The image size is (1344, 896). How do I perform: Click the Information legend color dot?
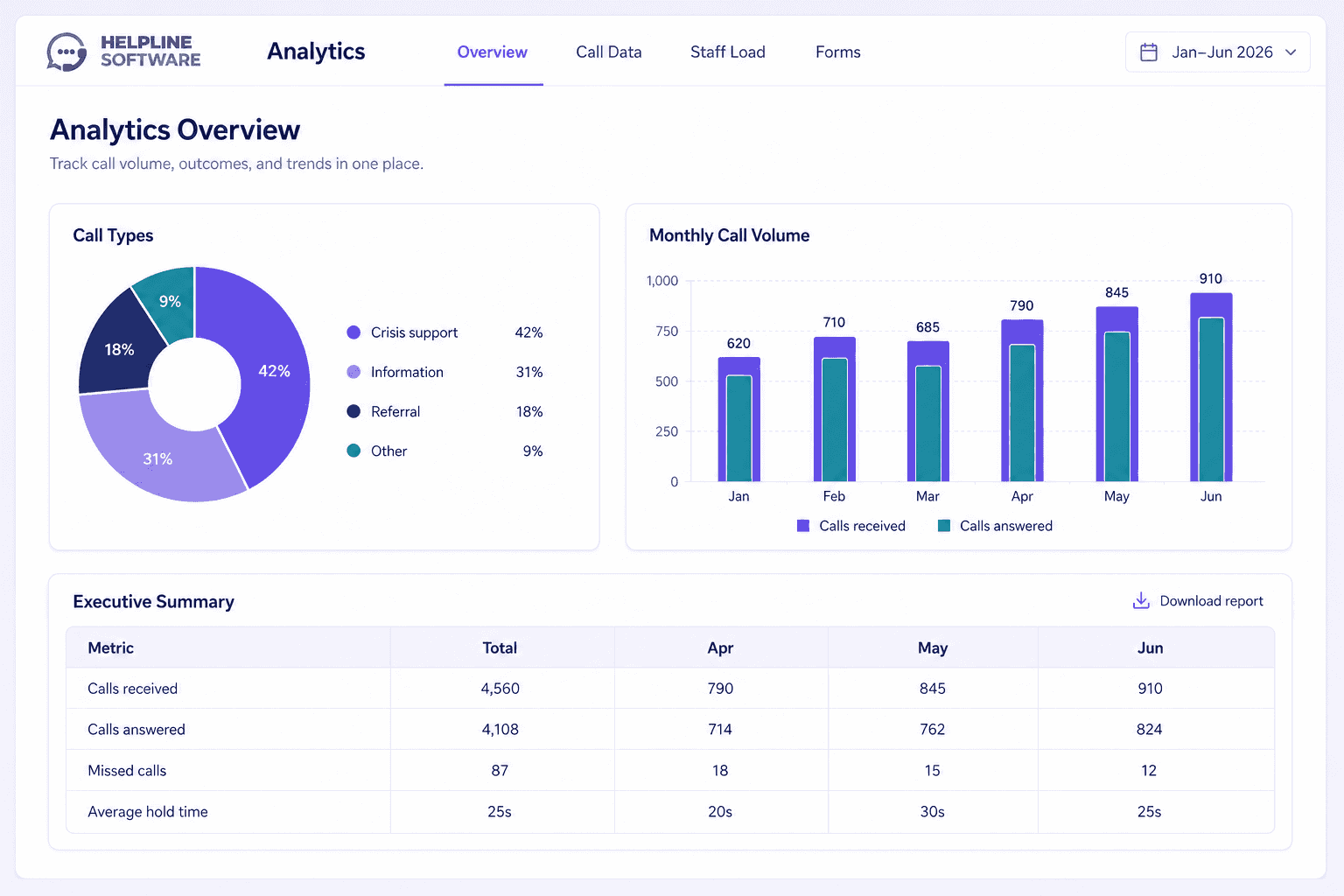coord(353,372)
